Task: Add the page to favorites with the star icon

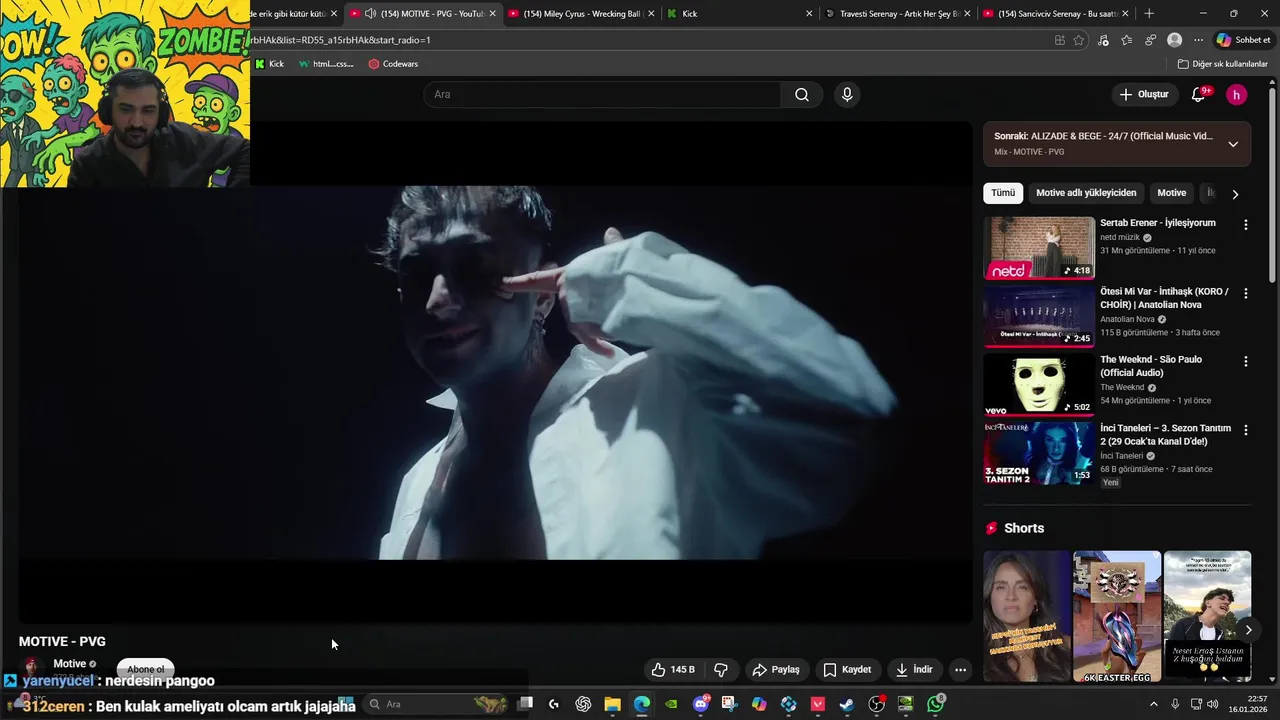Action: 1079,40
